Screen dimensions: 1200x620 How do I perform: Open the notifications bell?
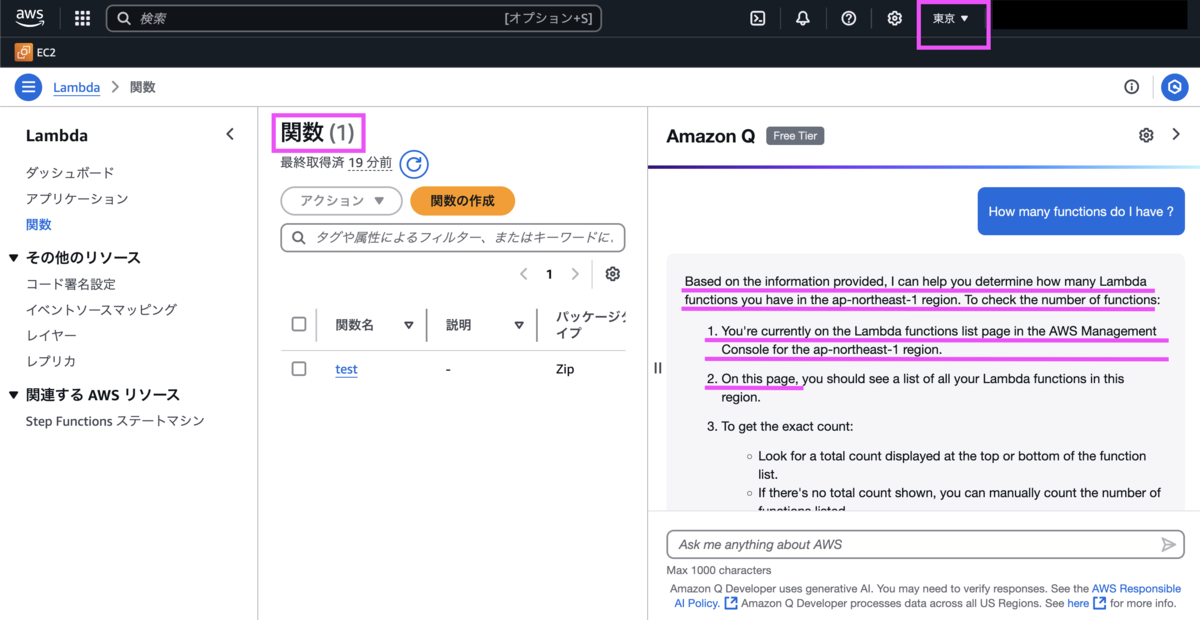[803, 18]
